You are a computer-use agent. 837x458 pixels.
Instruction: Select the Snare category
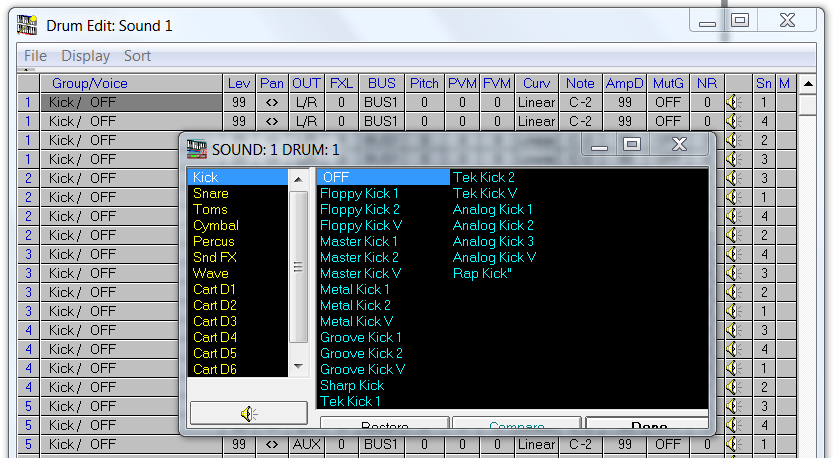tap(210, 193)
